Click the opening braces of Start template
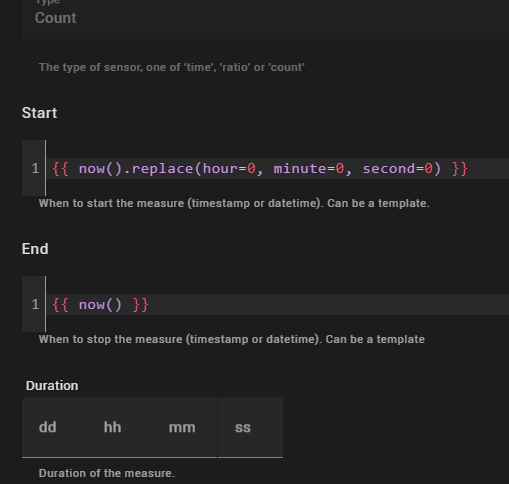 (x=60, y=169)
